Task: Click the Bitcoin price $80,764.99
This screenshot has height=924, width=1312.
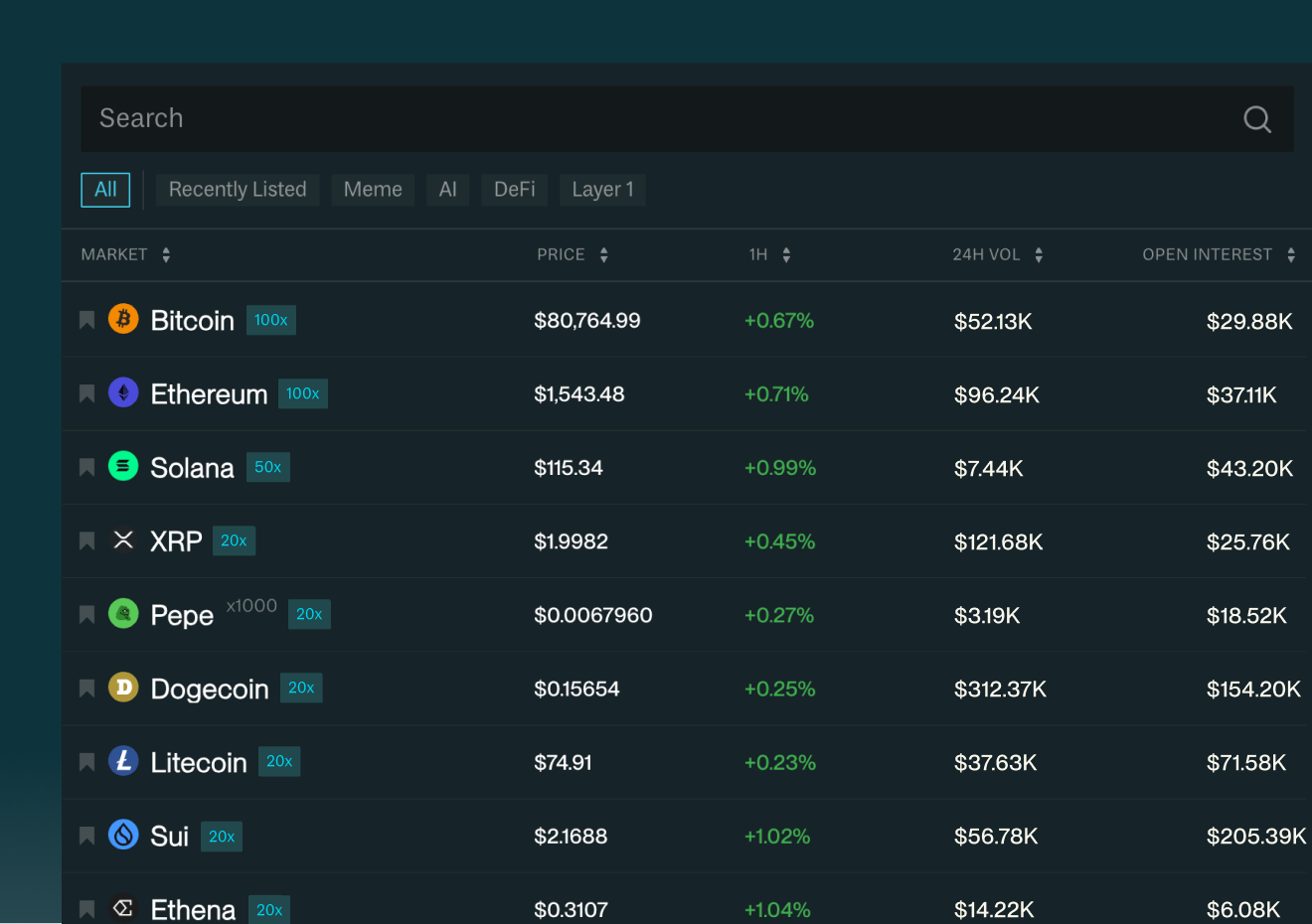Action: 587,321
